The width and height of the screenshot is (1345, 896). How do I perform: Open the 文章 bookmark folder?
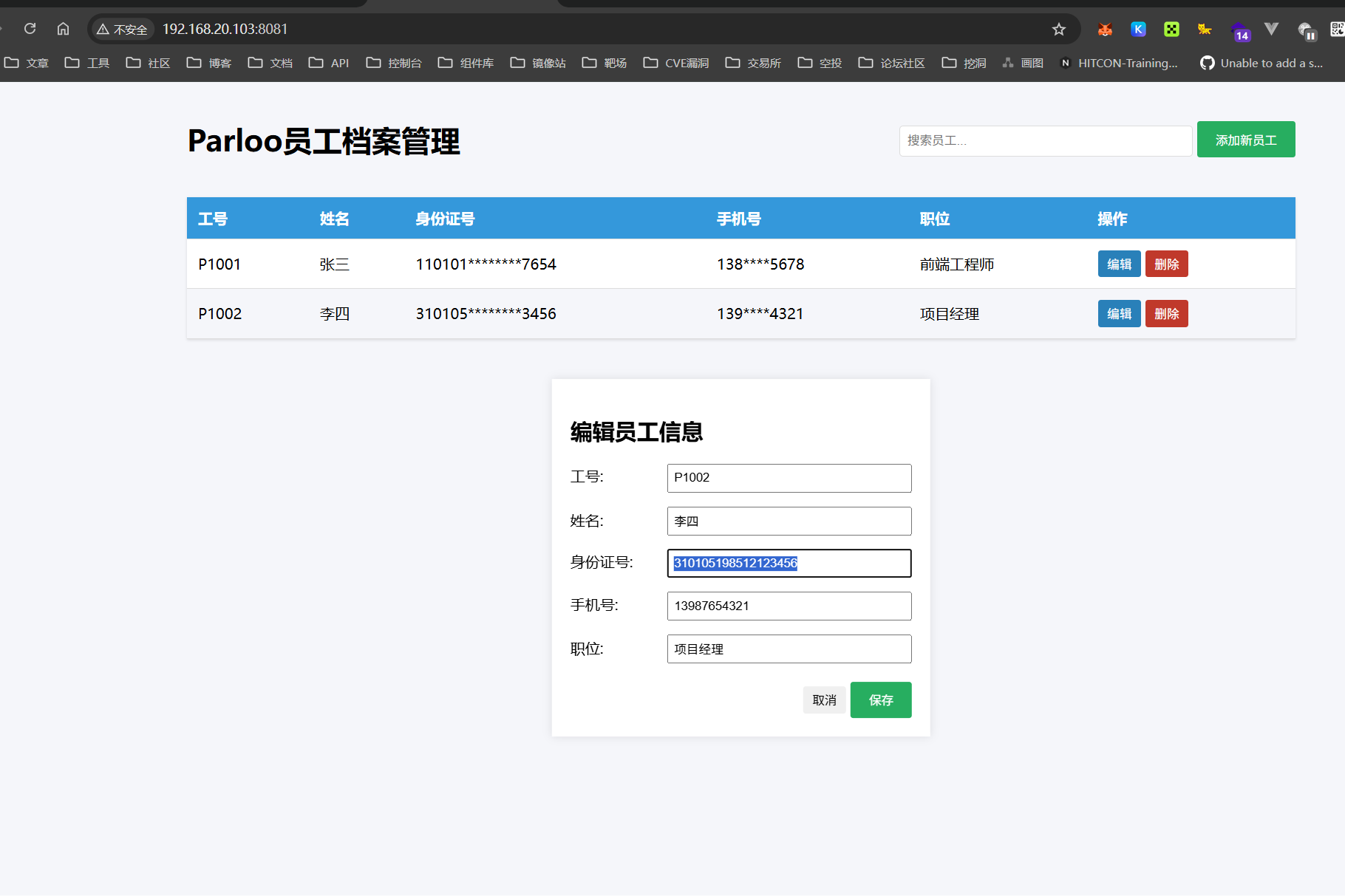[x=27, y=63]
